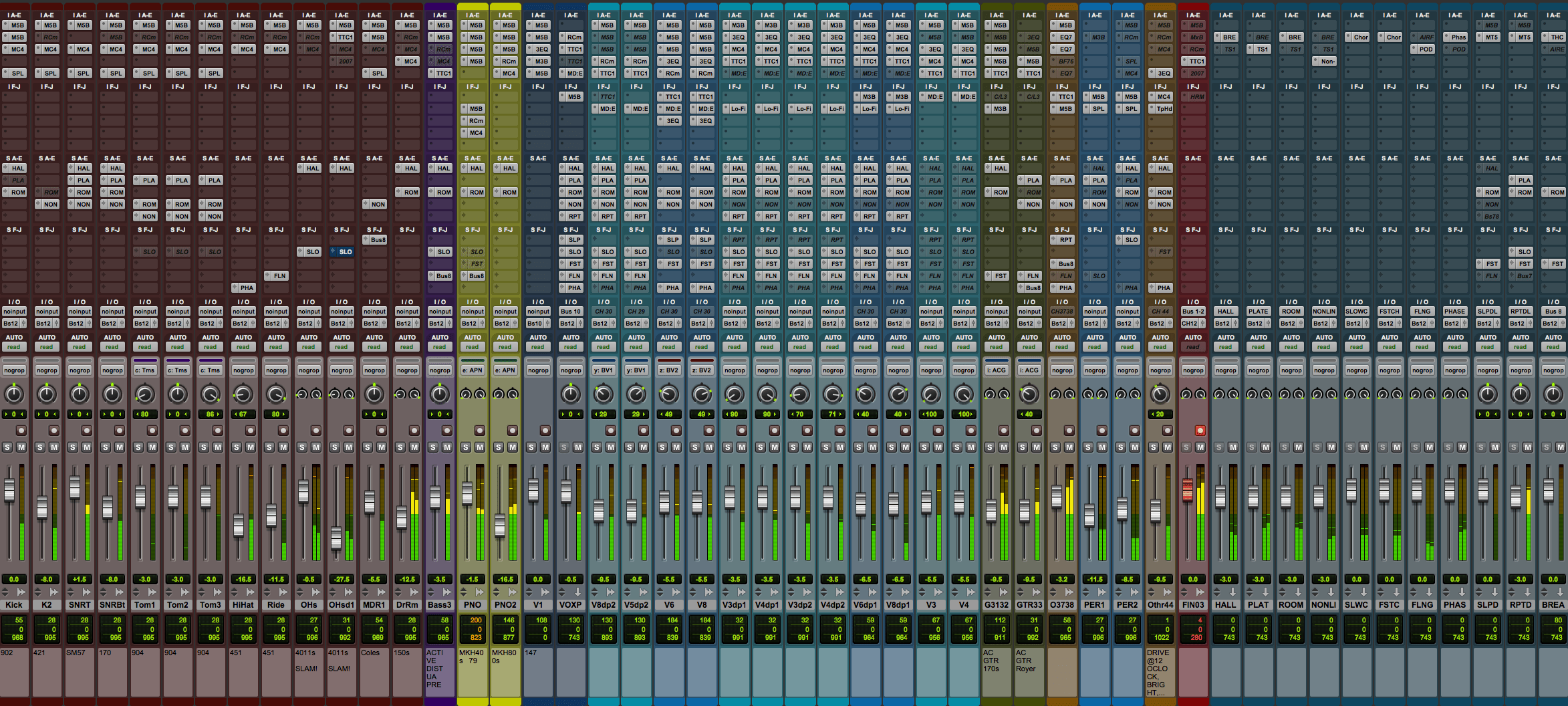Click the DrRm track name button

pyautogui.click(x=408, y=604)
